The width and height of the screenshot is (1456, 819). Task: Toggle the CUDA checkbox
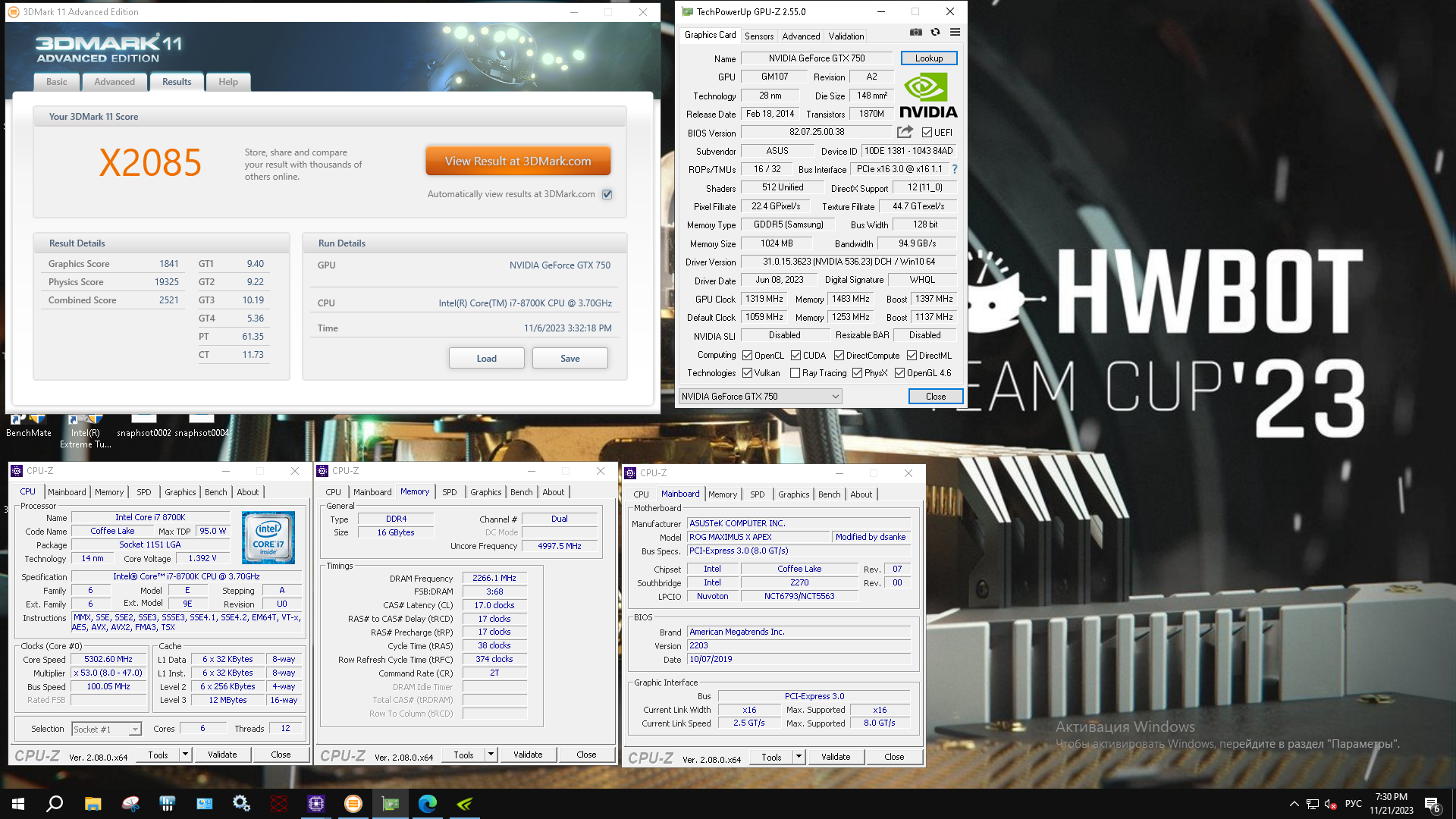tap(795, 355)
